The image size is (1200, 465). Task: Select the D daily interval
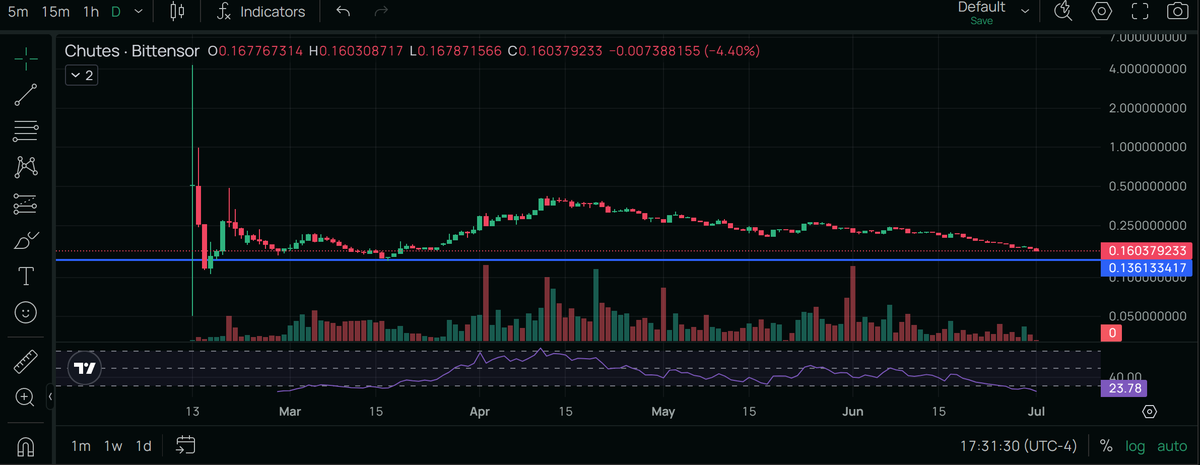116,12
